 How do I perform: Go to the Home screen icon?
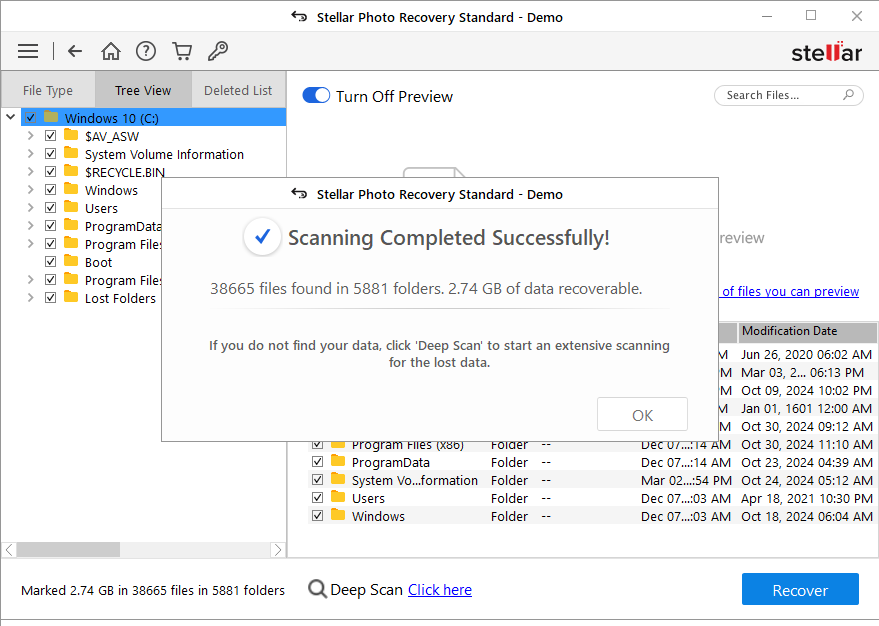point(111,51)
